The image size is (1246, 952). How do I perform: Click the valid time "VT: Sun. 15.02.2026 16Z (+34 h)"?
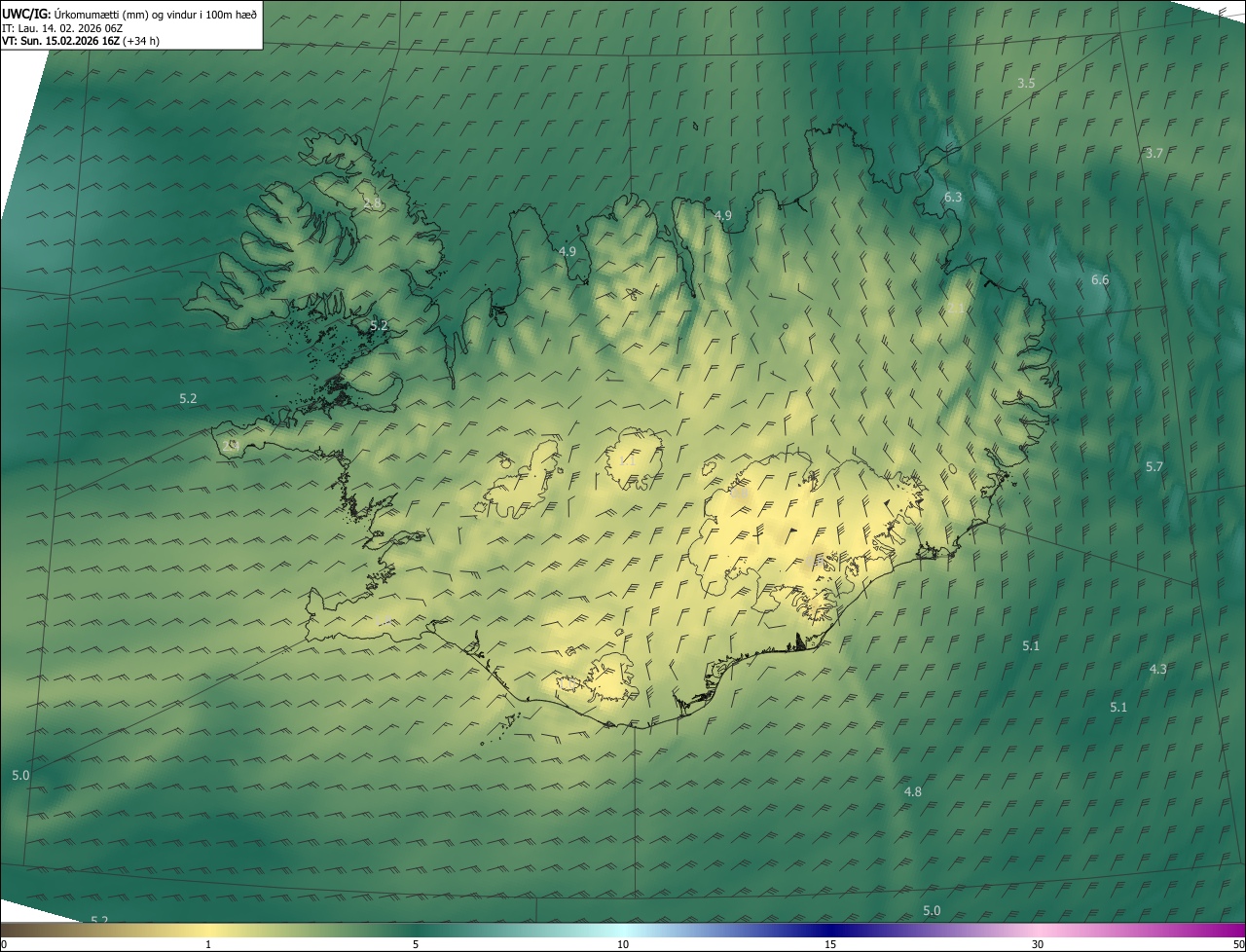[81, 41]
